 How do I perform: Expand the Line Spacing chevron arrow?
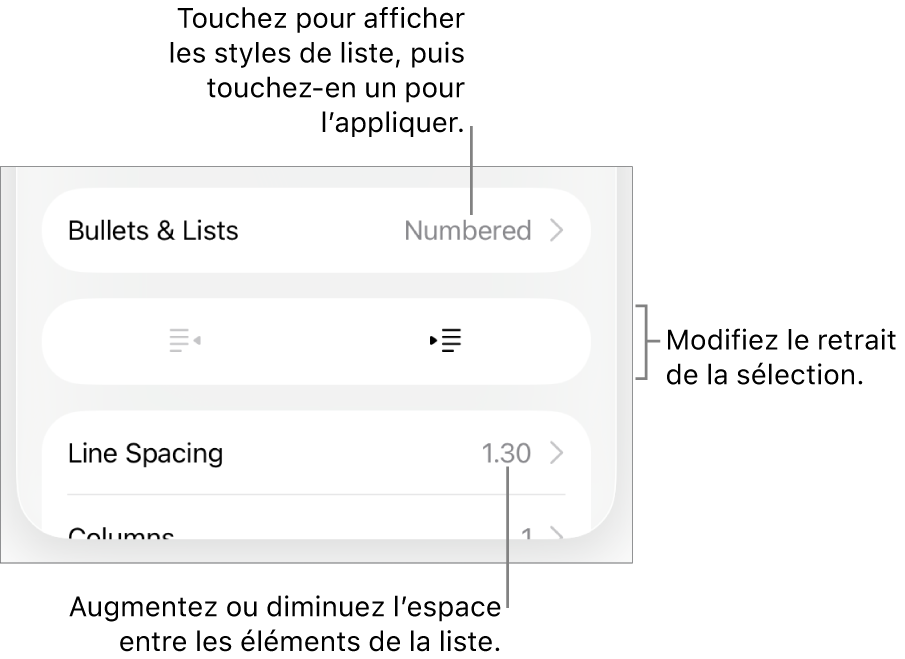557,454
